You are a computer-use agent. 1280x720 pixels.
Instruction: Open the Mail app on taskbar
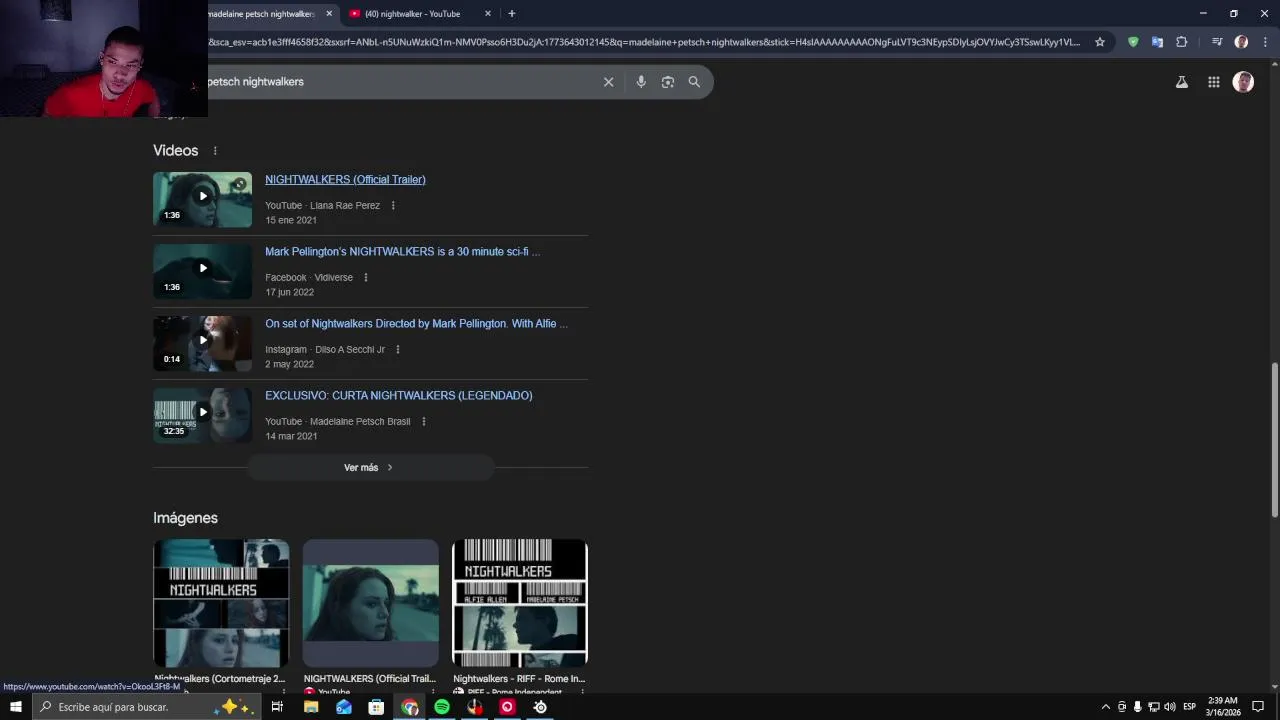click(x=344, y=707)
